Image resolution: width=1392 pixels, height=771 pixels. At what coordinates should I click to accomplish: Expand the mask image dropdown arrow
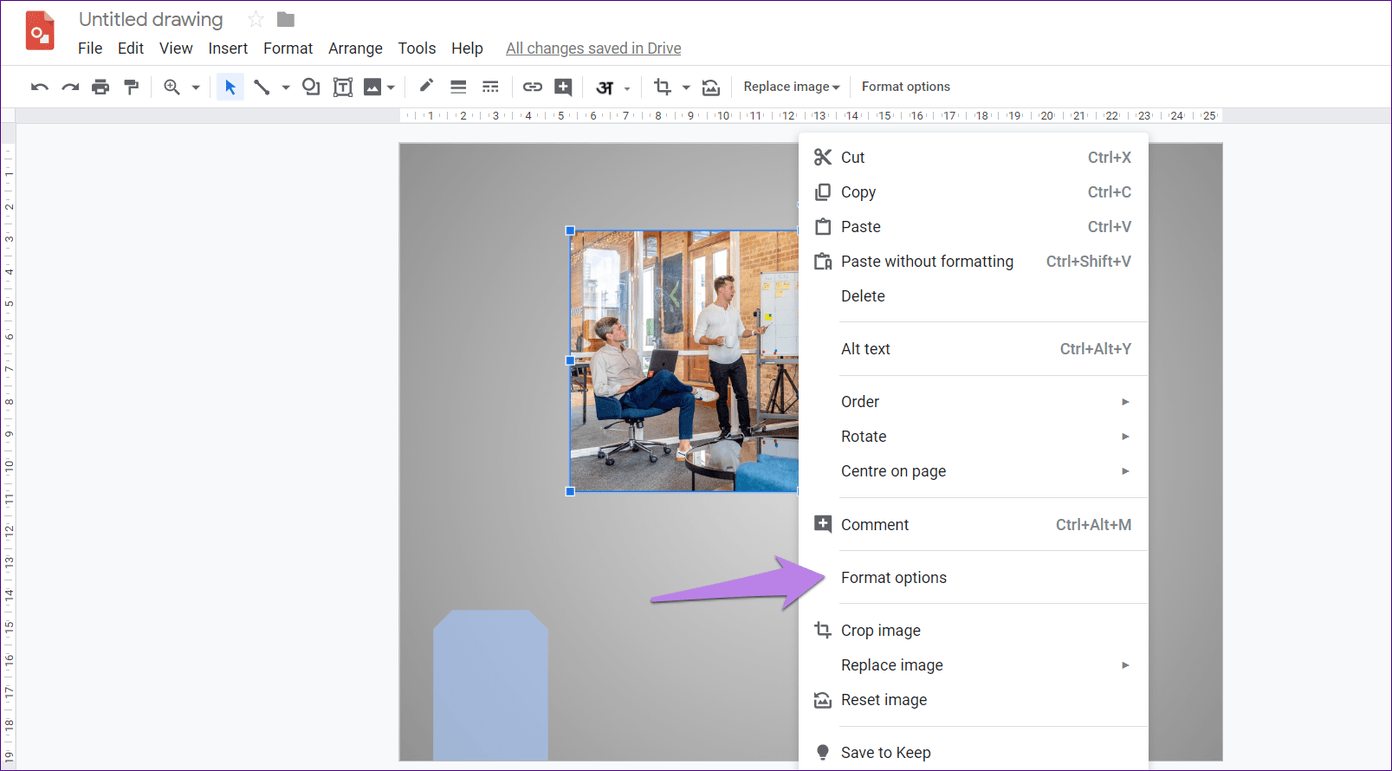pyautogui.click(x=686, y=88)
